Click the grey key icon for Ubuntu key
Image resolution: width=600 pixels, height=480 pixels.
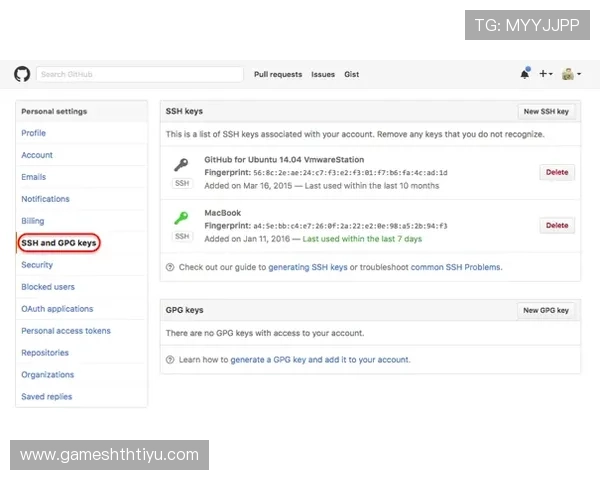tap(181, 165)
